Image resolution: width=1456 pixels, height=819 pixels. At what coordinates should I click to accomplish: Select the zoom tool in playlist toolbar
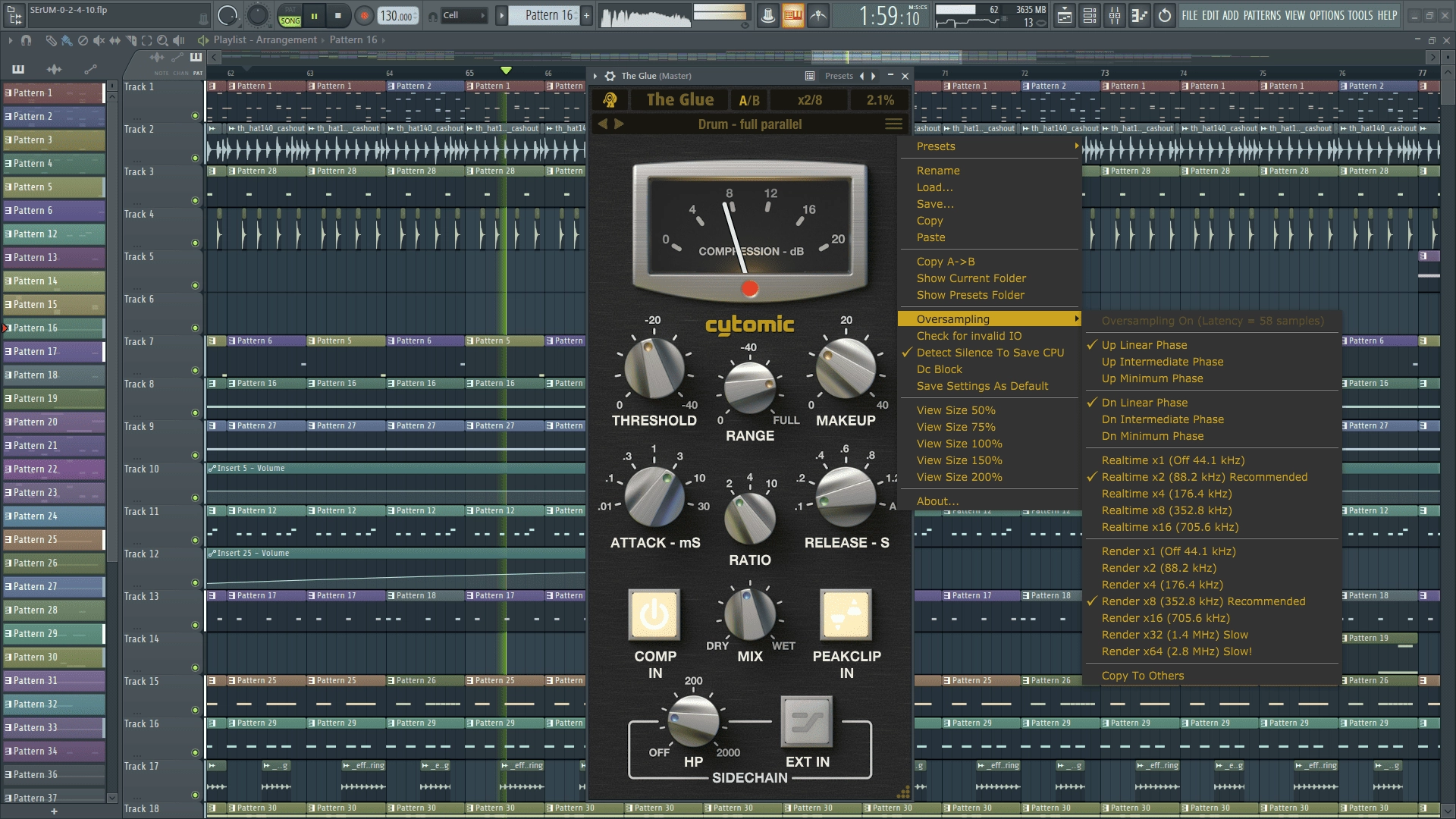(163, 40)
